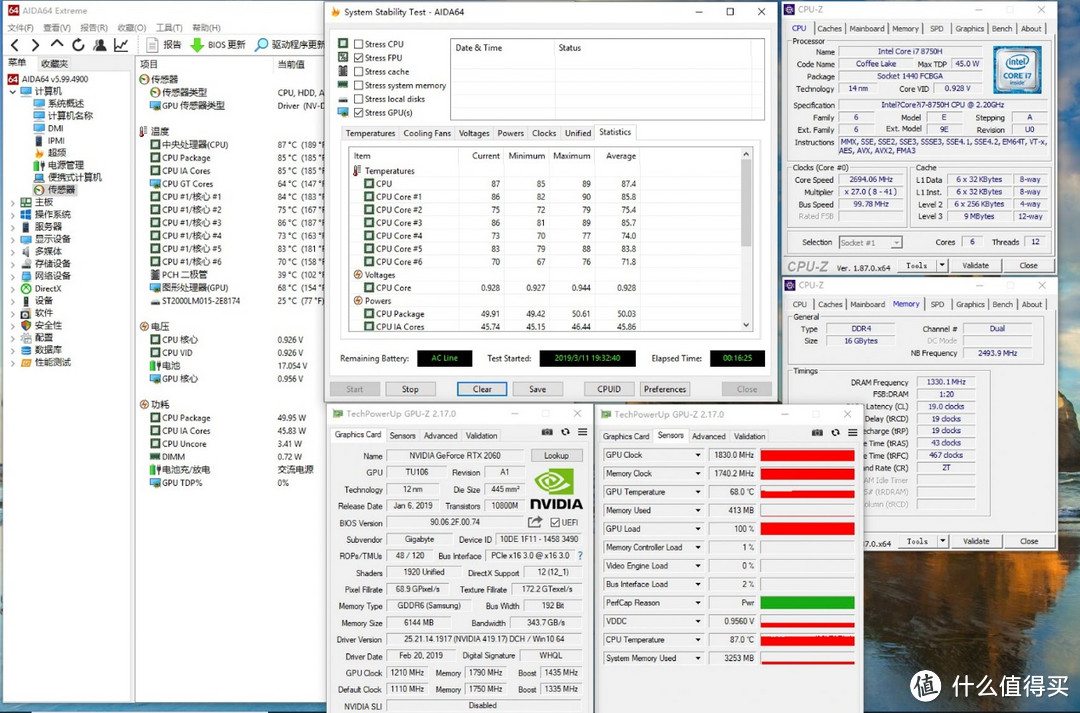Open the GPU Temperature sensor dropdown
Image resolution: width=1080 pixels, height=713 pixels.
coord(698,493)
